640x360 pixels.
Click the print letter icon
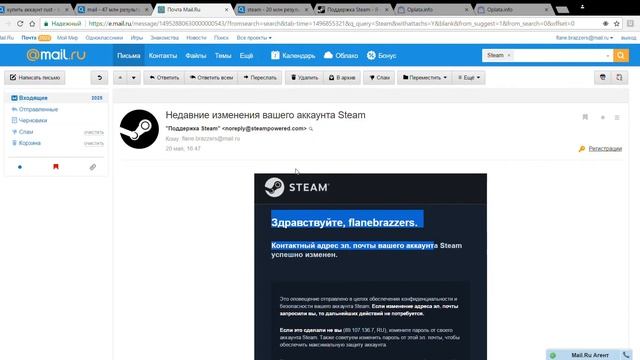602,78
